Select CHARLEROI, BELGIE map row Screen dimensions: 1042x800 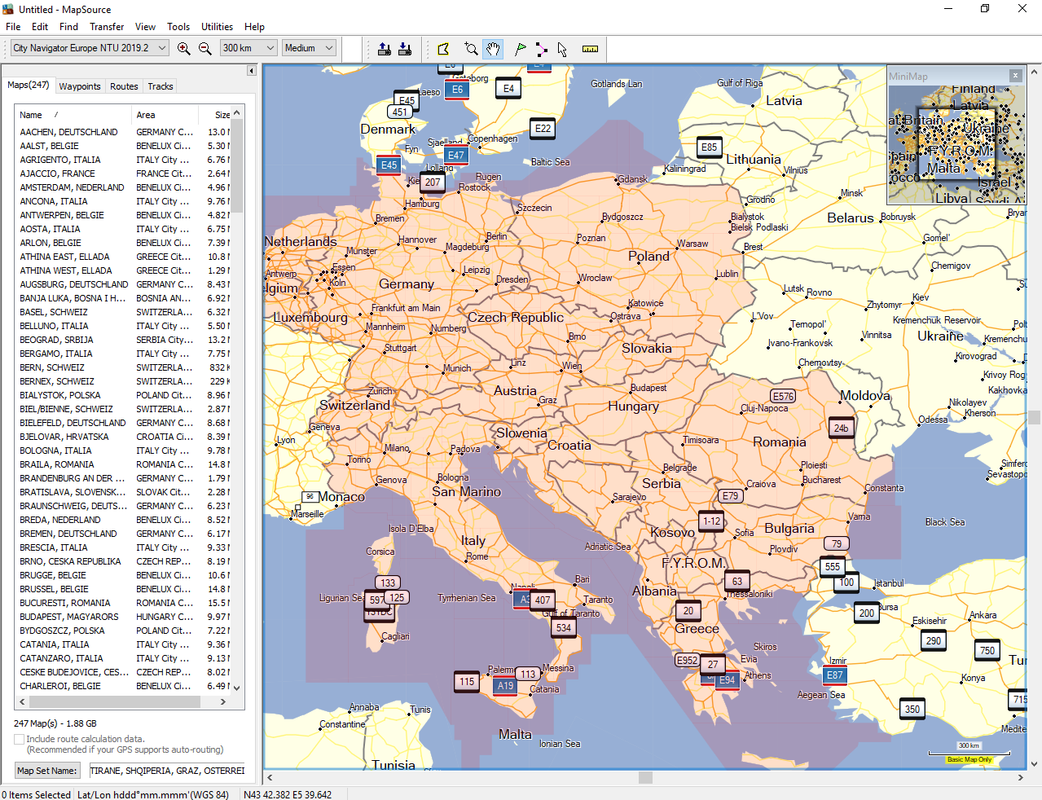click(x=123, y=686)
